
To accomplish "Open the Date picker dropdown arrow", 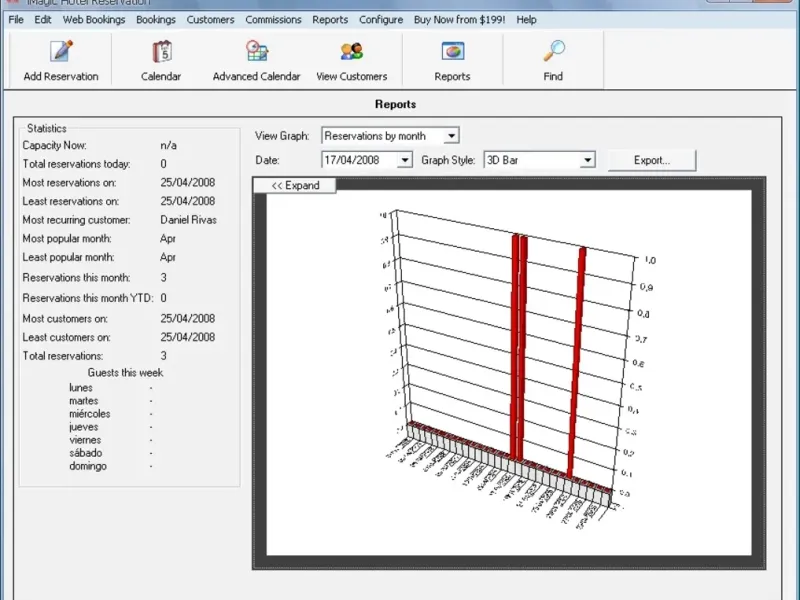I will pos(404,160).
